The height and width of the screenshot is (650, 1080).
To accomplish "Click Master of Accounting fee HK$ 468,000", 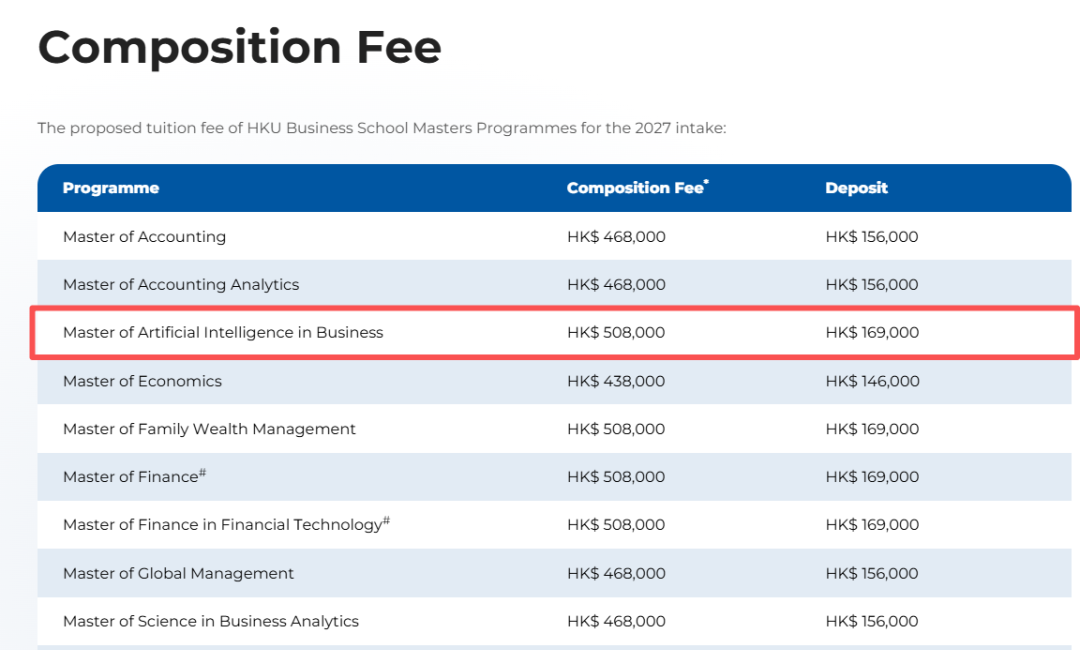I will pos(616,237).
